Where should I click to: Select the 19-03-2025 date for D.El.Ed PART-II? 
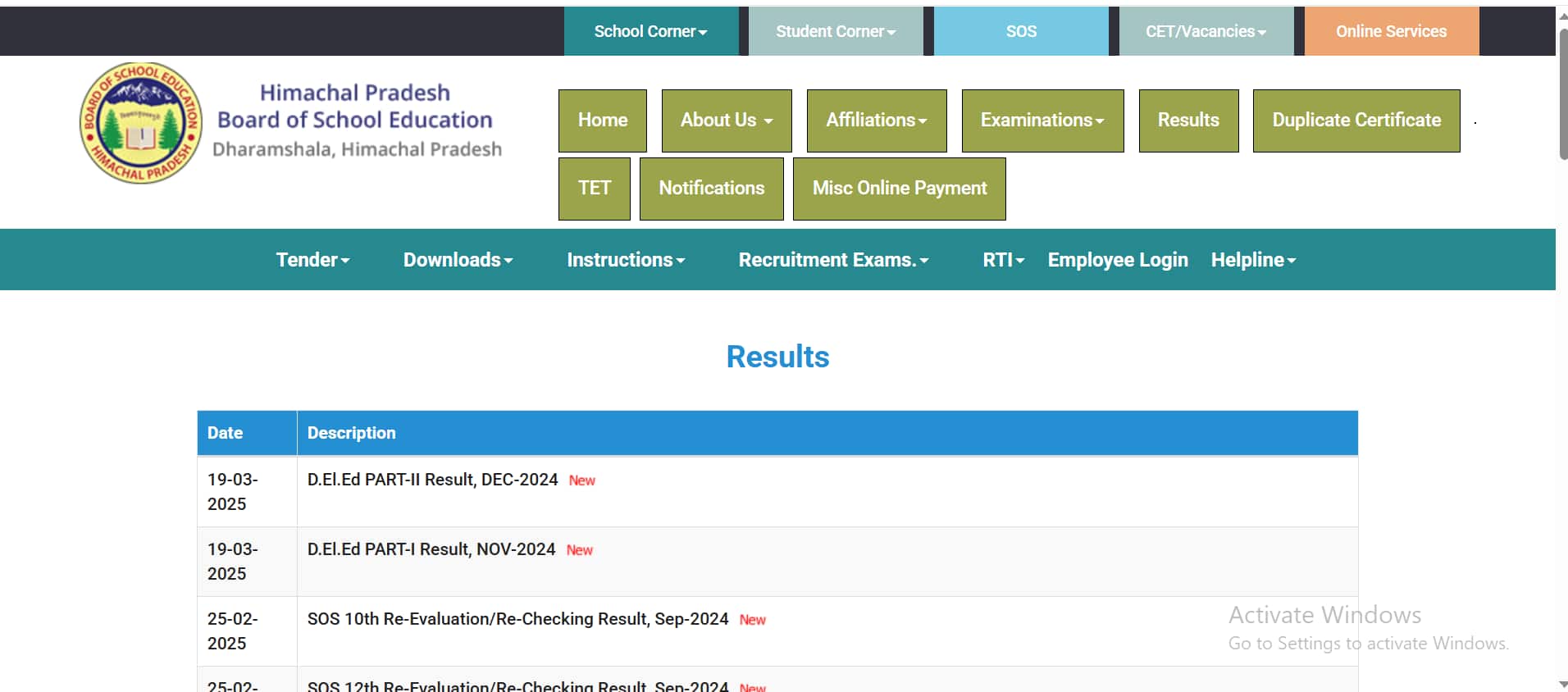click(x=232, y=491)
